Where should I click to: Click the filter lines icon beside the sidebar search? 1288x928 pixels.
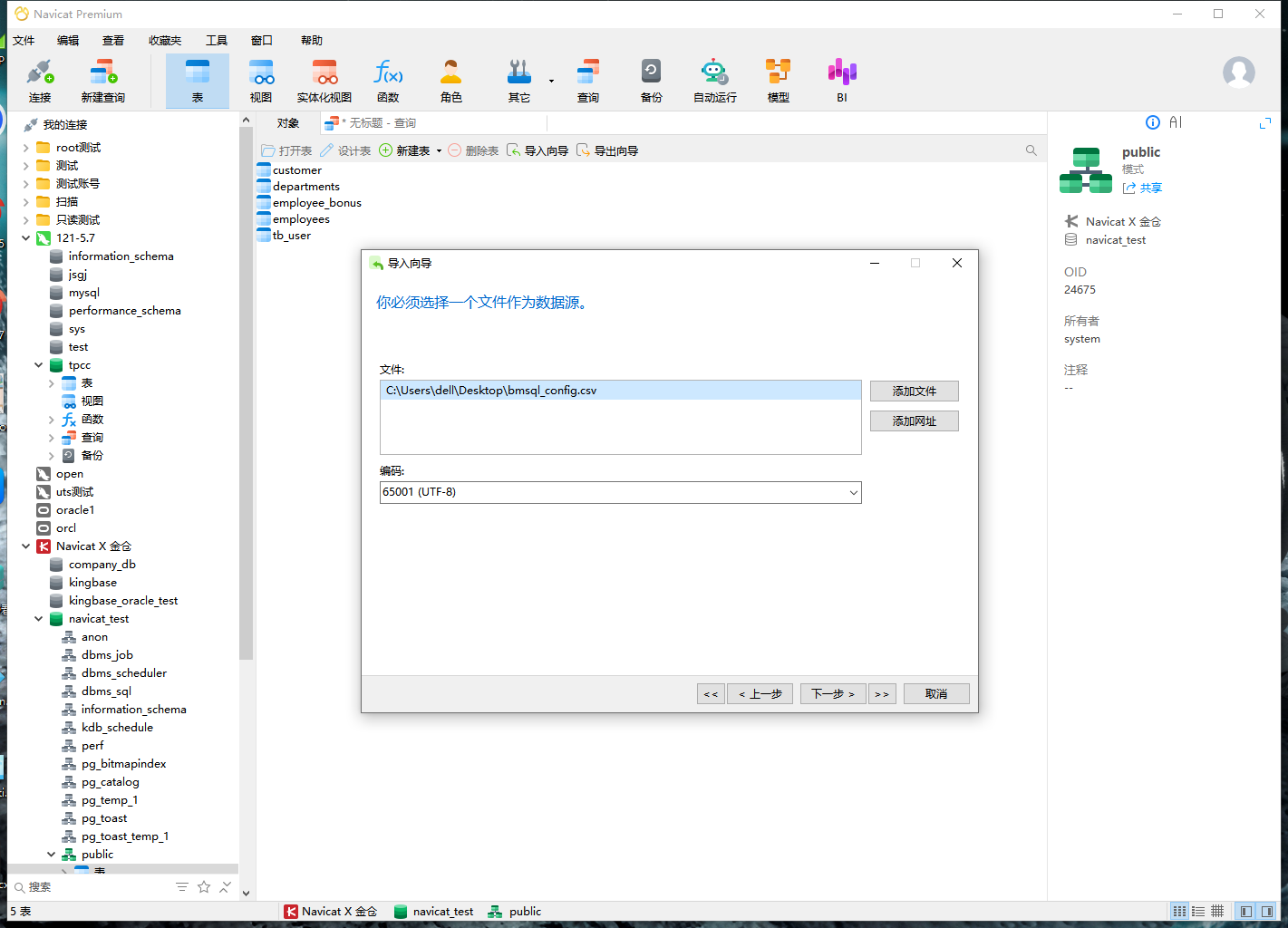tap(182, 886)
